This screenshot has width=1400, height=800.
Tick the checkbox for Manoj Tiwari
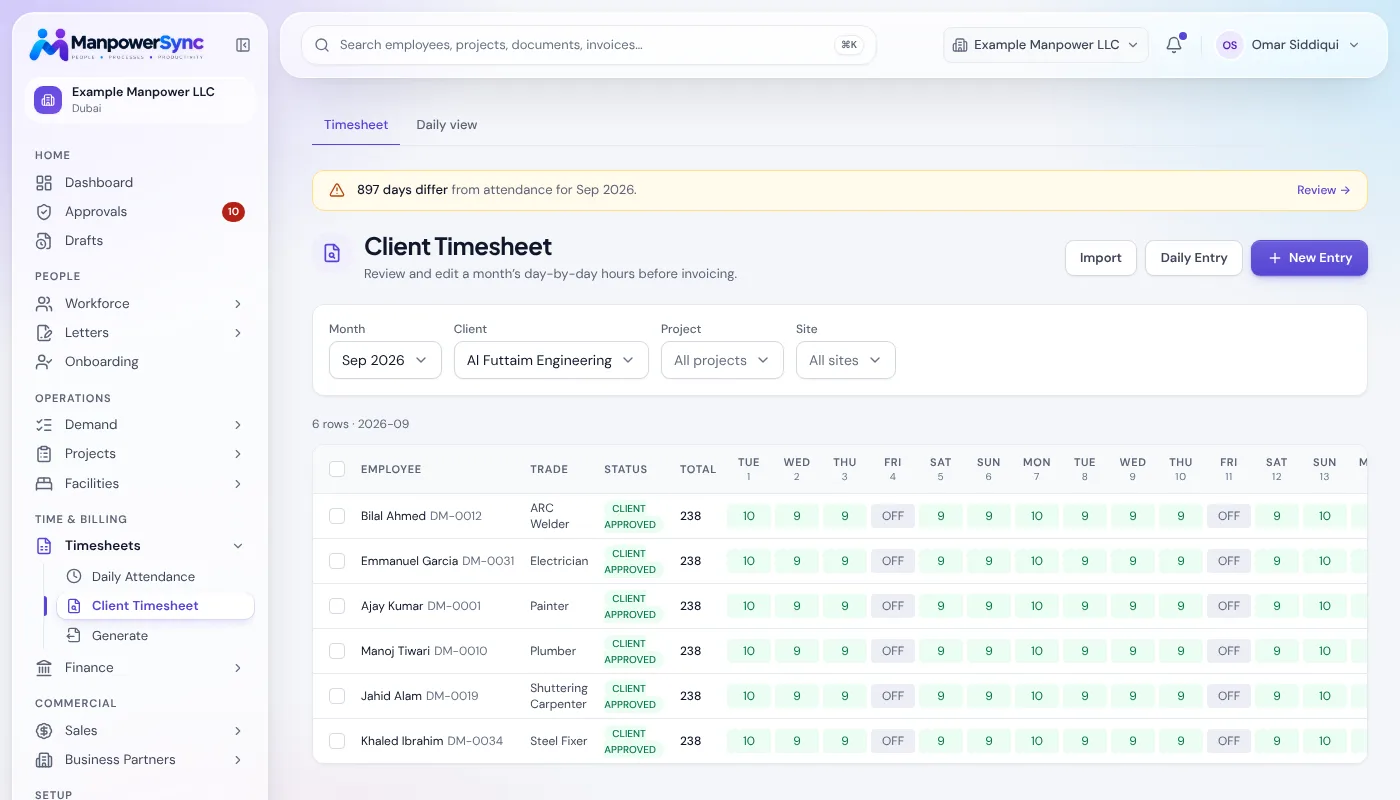[337, 651]
